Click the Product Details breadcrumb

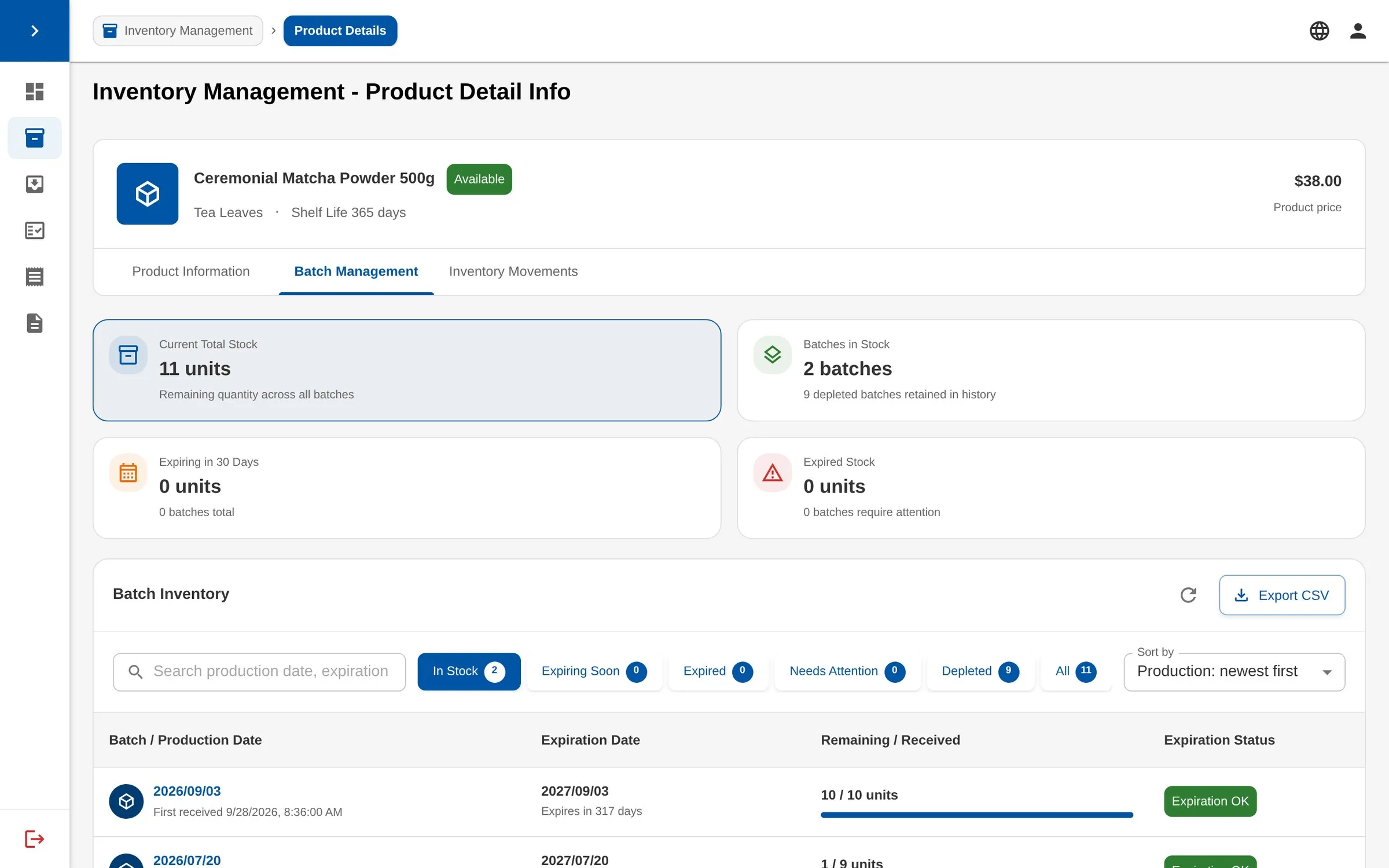(x=340, y=31)
